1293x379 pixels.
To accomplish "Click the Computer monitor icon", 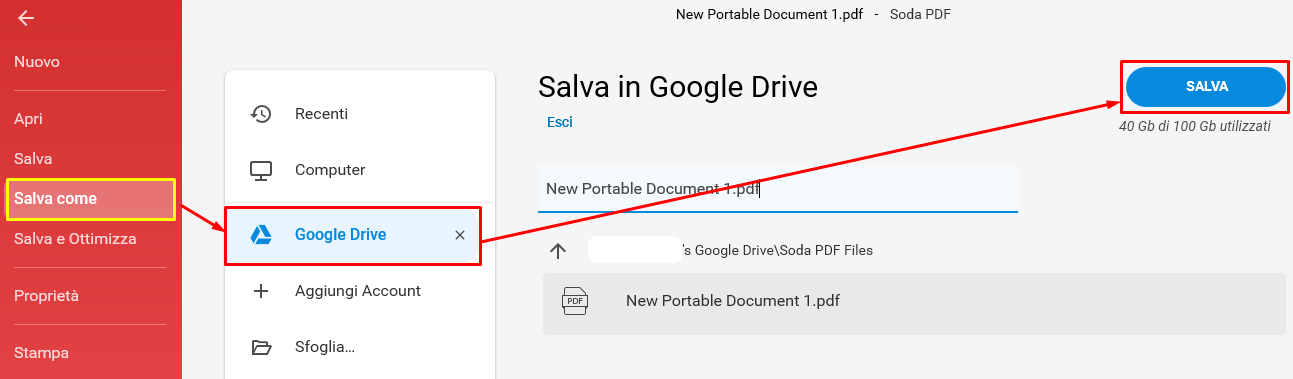I will tap(261, 171).
